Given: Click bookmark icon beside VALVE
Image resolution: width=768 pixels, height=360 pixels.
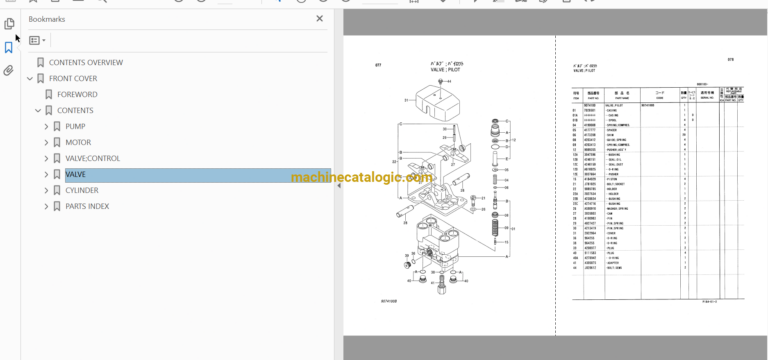Looking at the screenshot, I should tap(57, 174).
